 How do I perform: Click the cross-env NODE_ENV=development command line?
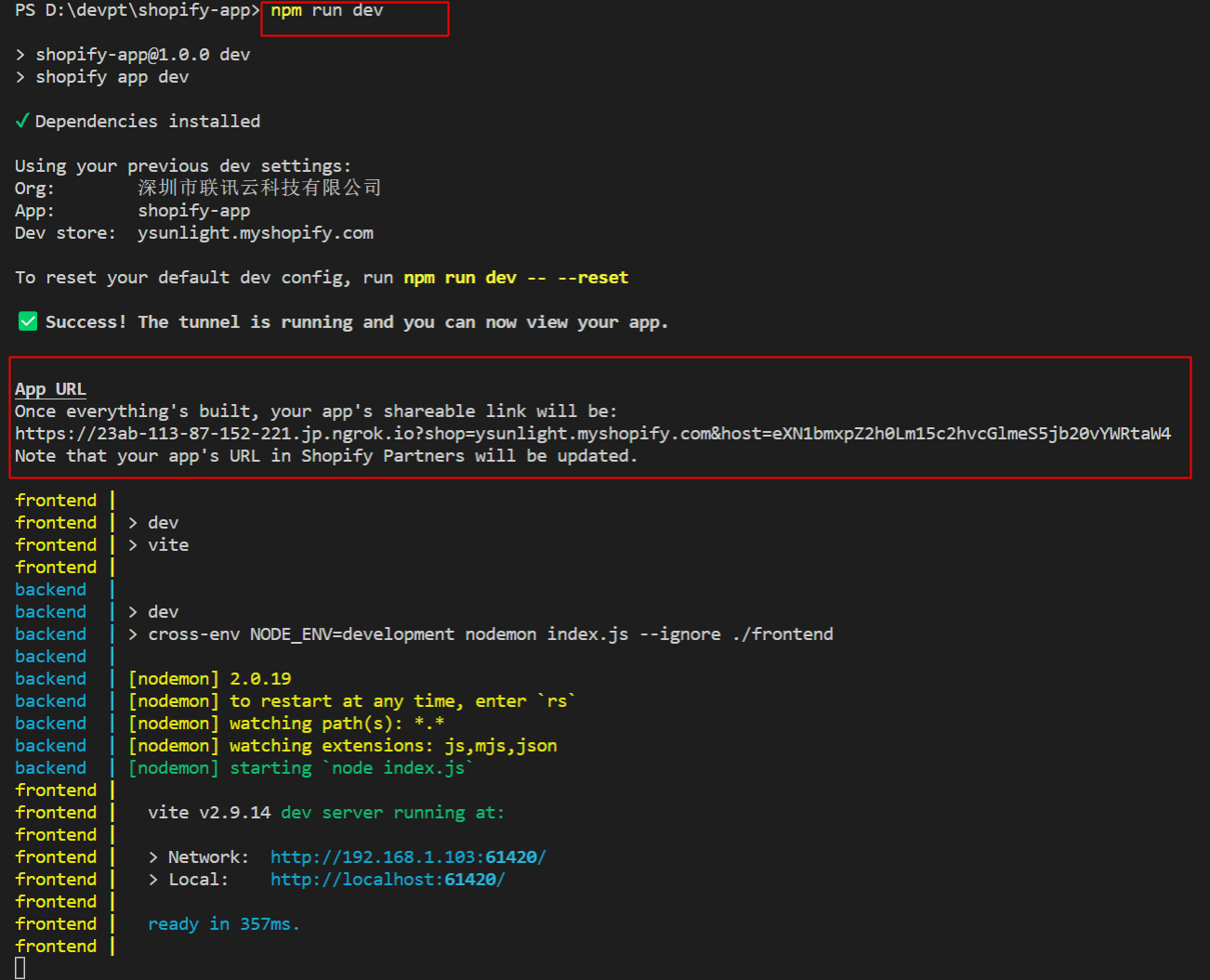click(x=490, y=634)
